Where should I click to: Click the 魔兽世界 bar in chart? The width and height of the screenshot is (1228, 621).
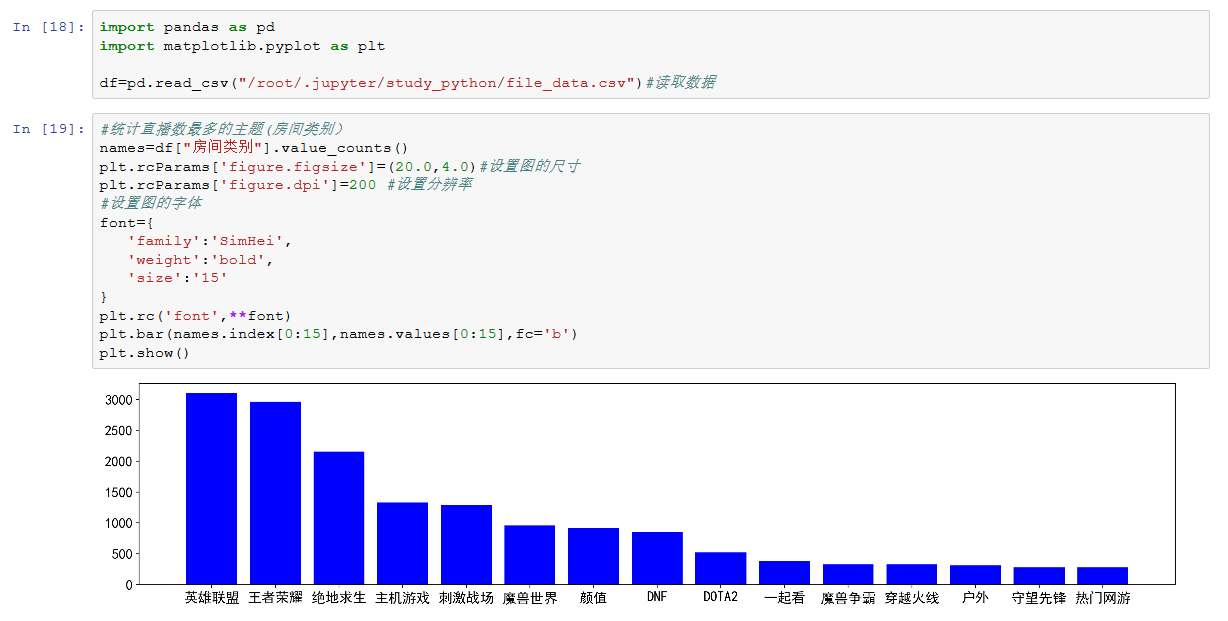point(530,555)
